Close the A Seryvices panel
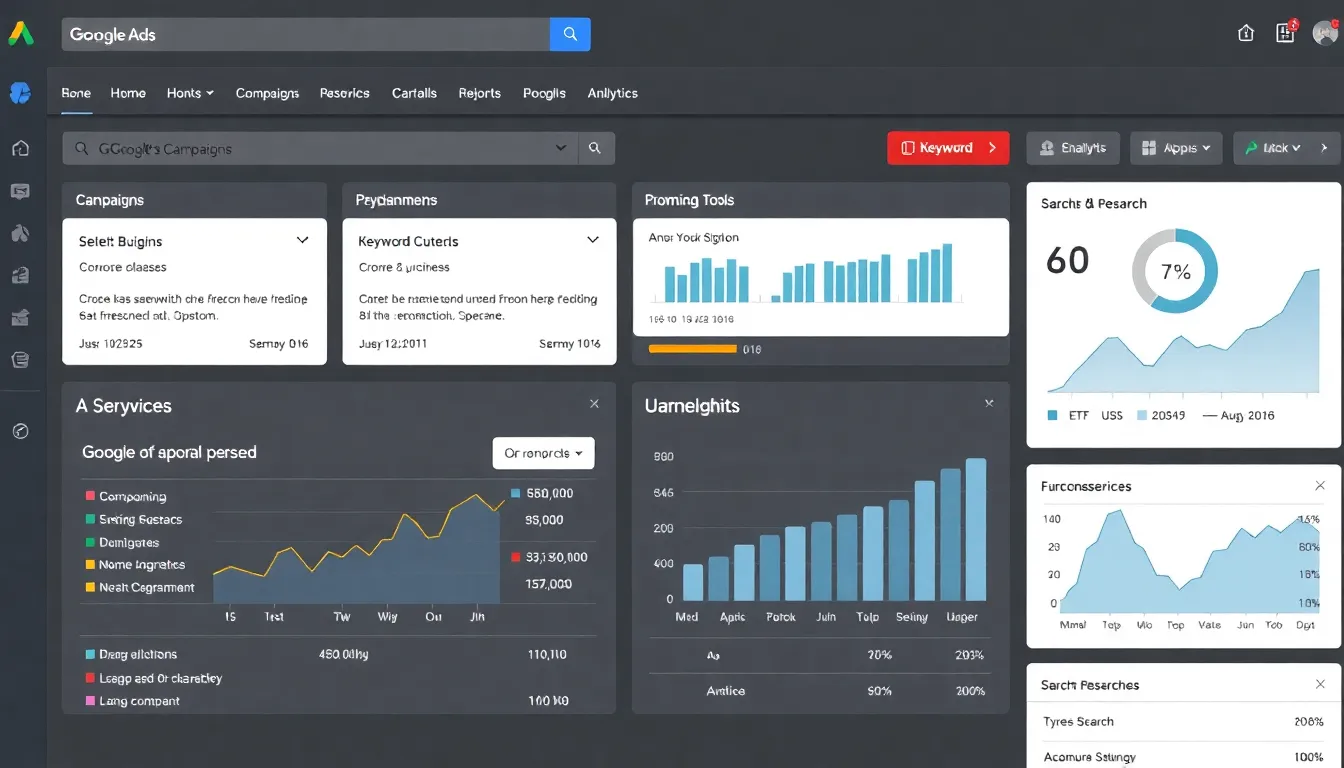1344x768 pixels. [x=594, y=404]
